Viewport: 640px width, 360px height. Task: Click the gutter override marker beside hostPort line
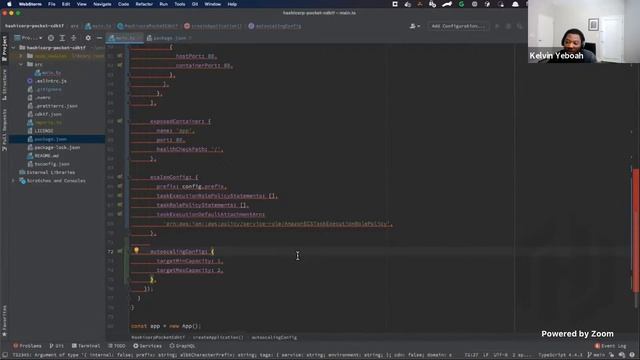click(x=120, y=56)
